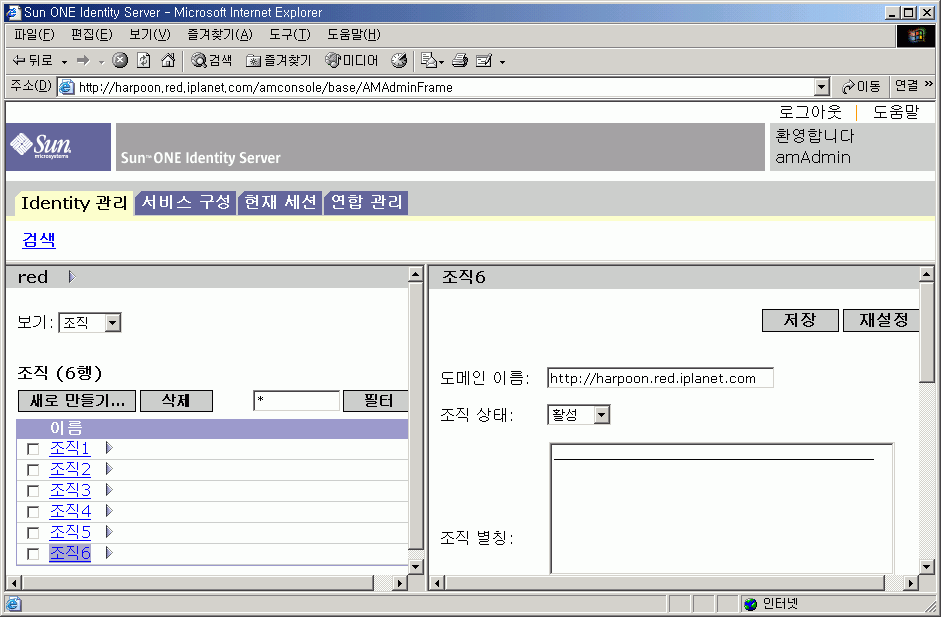Click the left pane vertical scrollbar thumb
Image resolution: width=941 pixels, height=617 pixels.
(416, 415)
